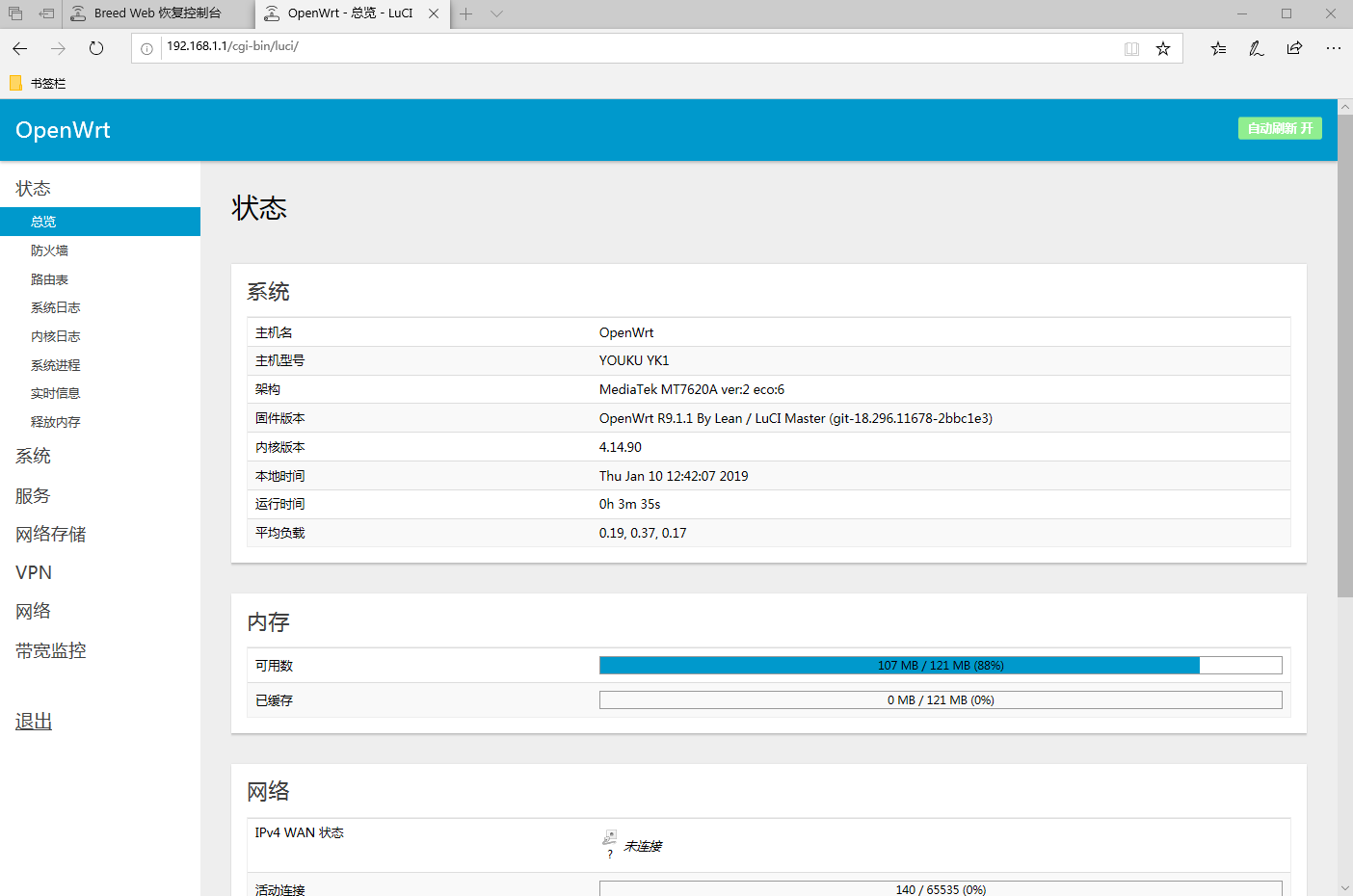Click the firmware version OpenWrt R9.1.1 text

[x=796, y=418]
